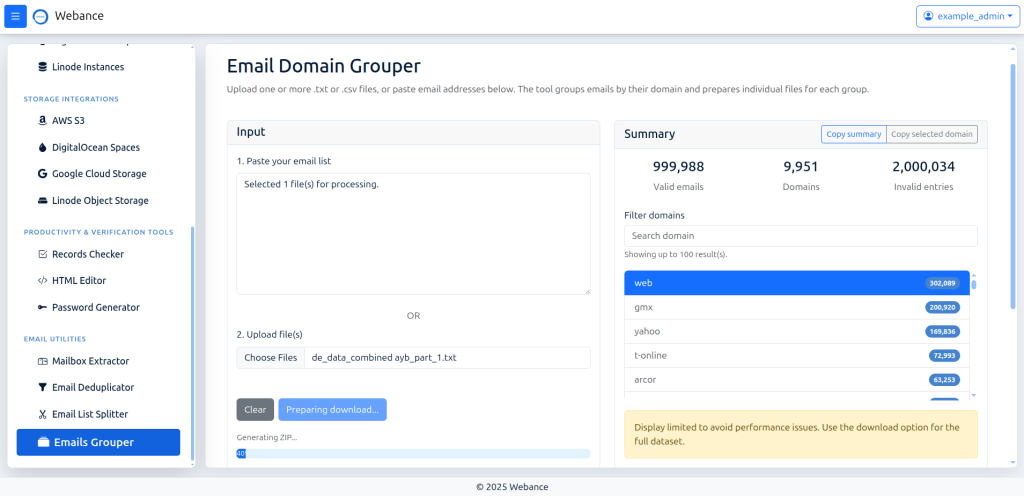The image size is (1024, 496).
Task: Select the gmx domain row
Action: (x=797, y=307)
